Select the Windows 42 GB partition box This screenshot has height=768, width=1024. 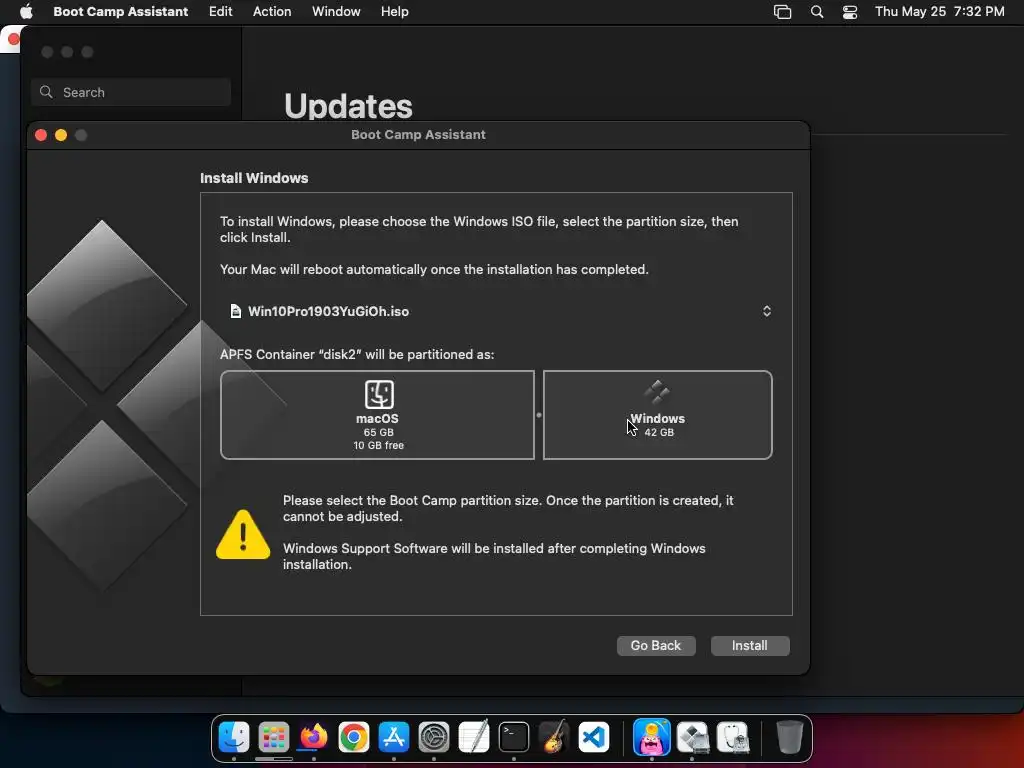click(x=658, y=415)
